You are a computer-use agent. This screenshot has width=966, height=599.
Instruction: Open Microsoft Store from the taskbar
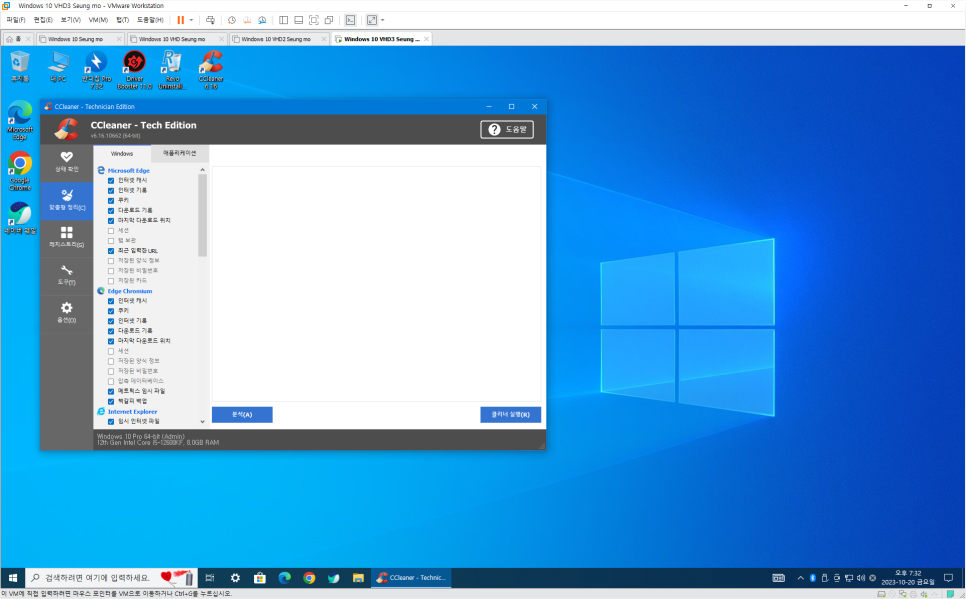260,577
